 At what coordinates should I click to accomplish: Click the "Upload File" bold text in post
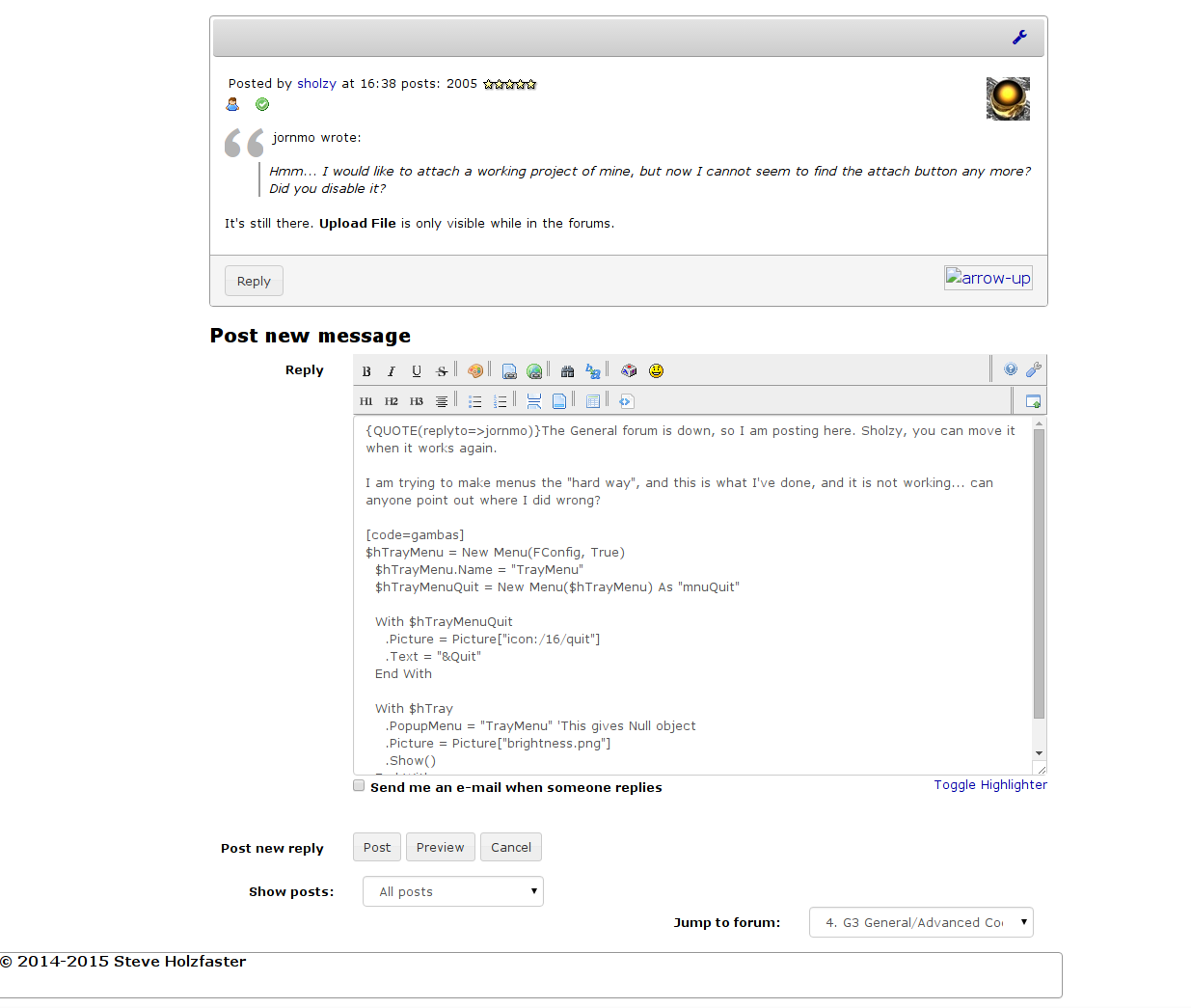click(x=358, y=224)
